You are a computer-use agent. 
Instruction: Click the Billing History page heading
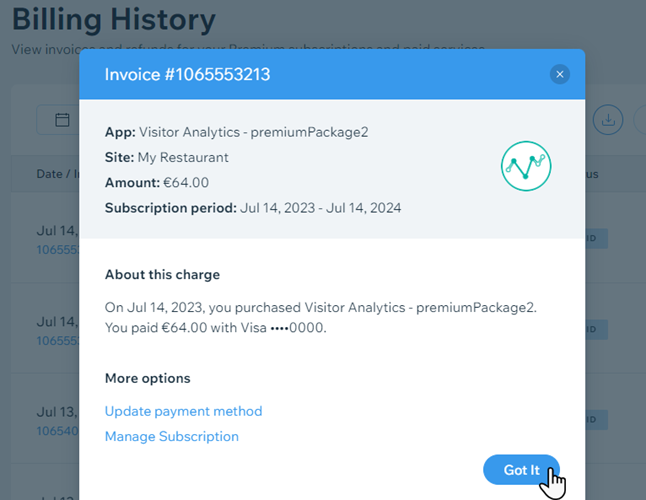click(x=114, y=19)
